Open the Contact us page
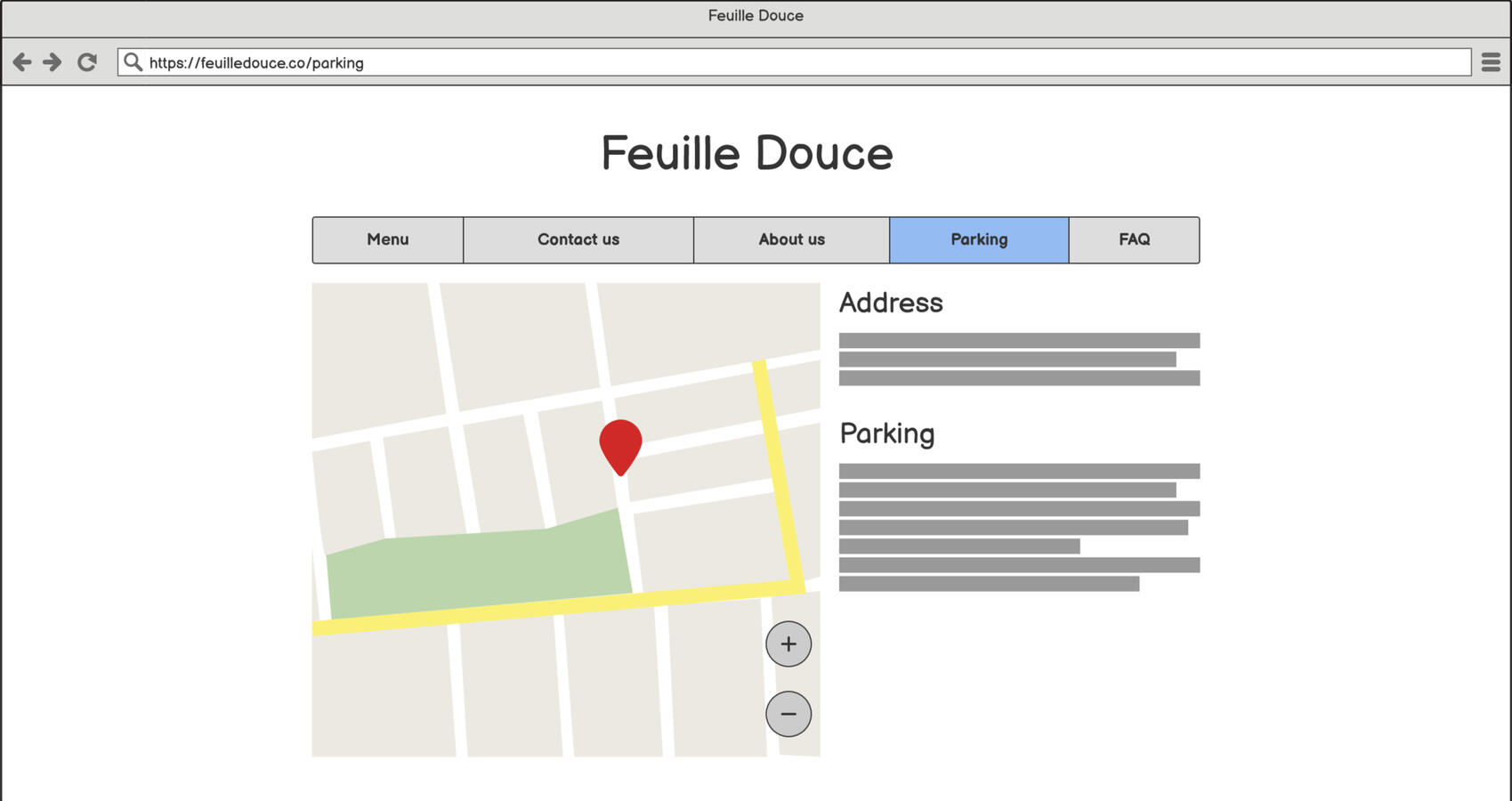The height and width of the screenshot is (801, 1512). coord(578,239)
